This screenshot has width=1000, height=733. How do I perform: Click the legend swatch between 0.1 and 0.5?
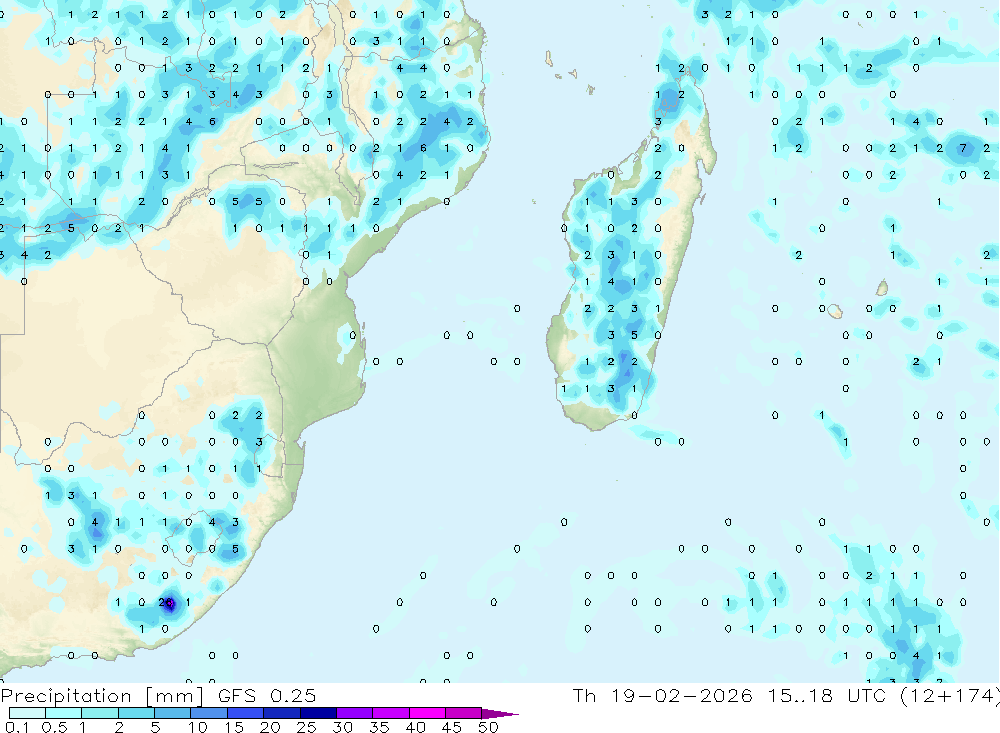point(27,713)
